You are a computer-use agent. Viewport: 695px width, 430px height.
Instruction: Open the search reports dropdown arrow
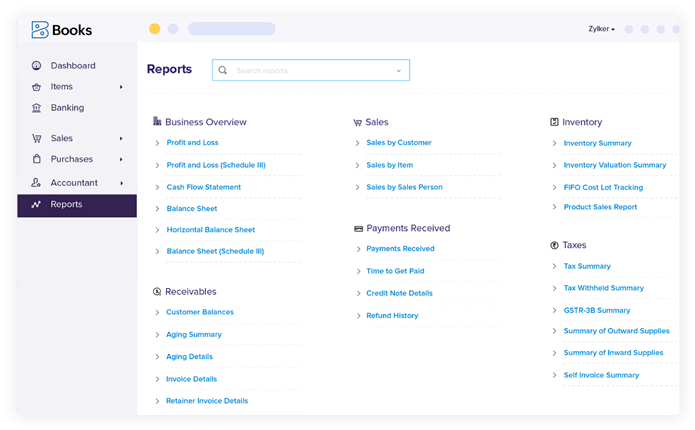[x=398, y=71]
